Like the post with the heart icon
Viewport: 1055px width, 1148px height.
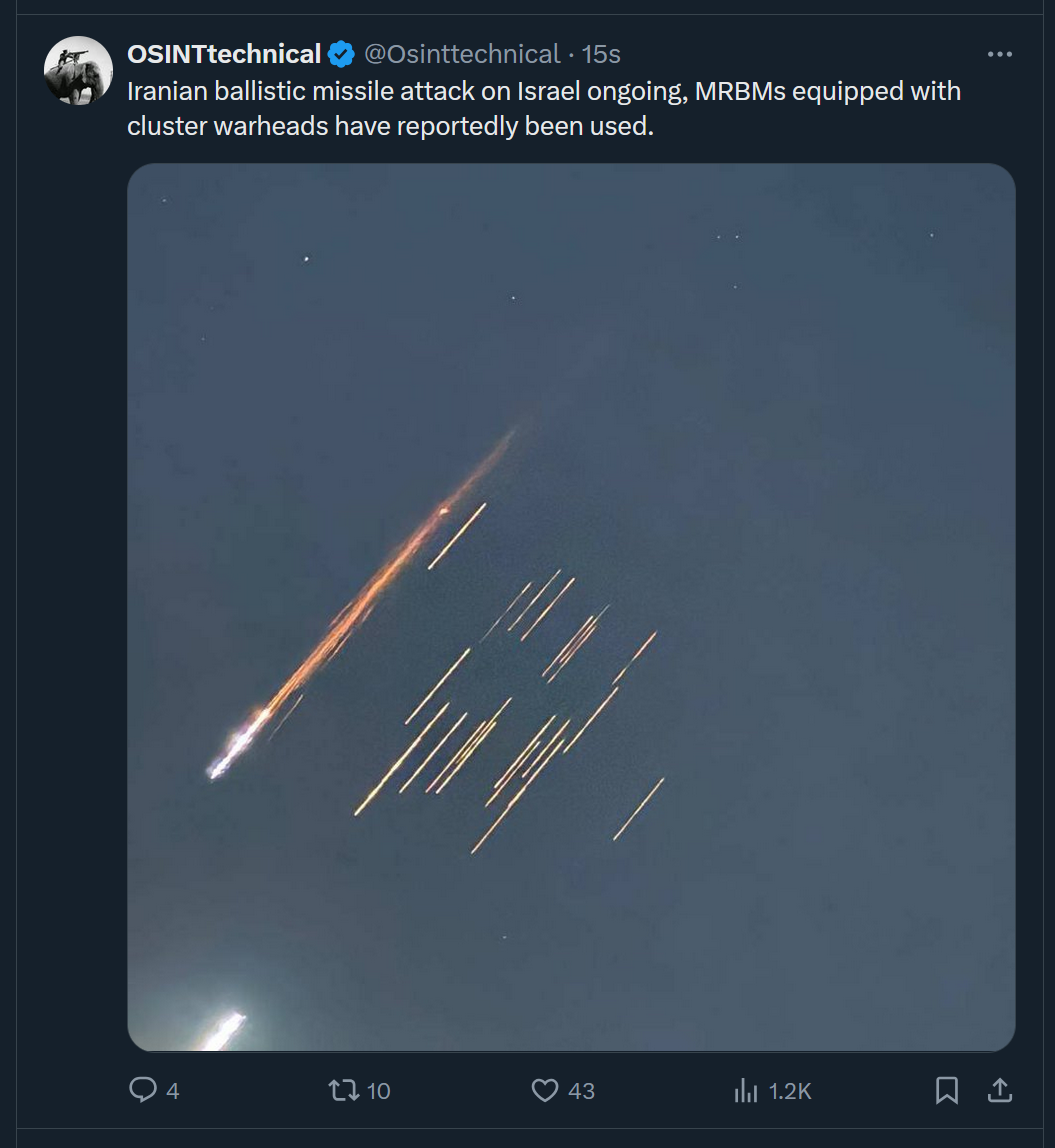tap(544, 1089)
